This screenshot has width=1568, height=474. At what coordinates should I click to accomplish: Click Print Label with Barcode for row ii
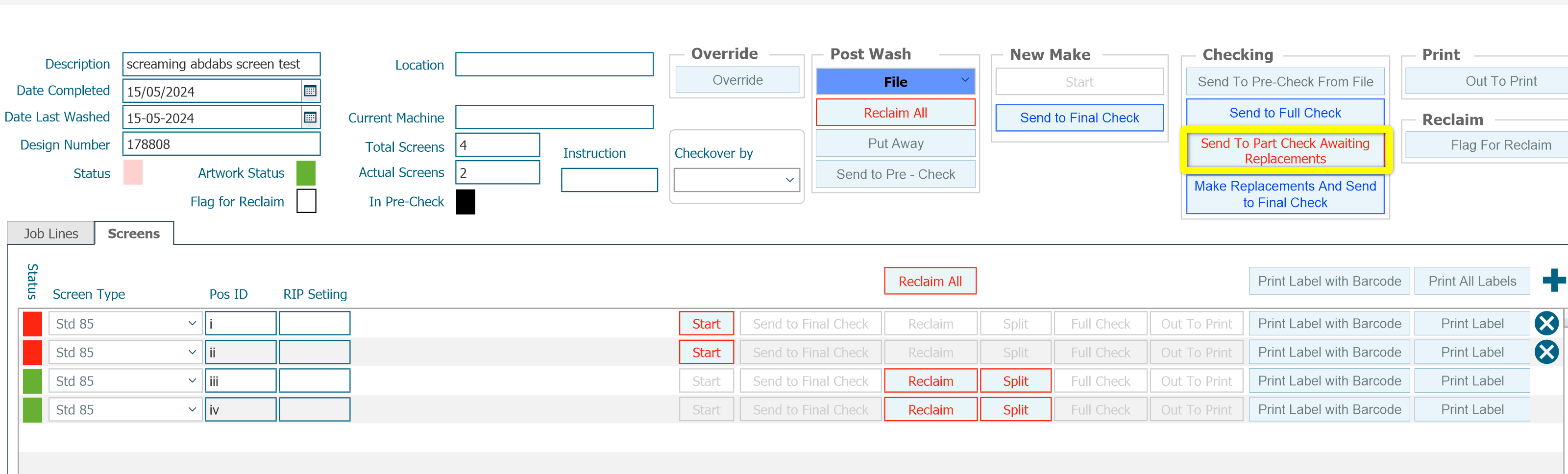click(x=1329, y=352)
